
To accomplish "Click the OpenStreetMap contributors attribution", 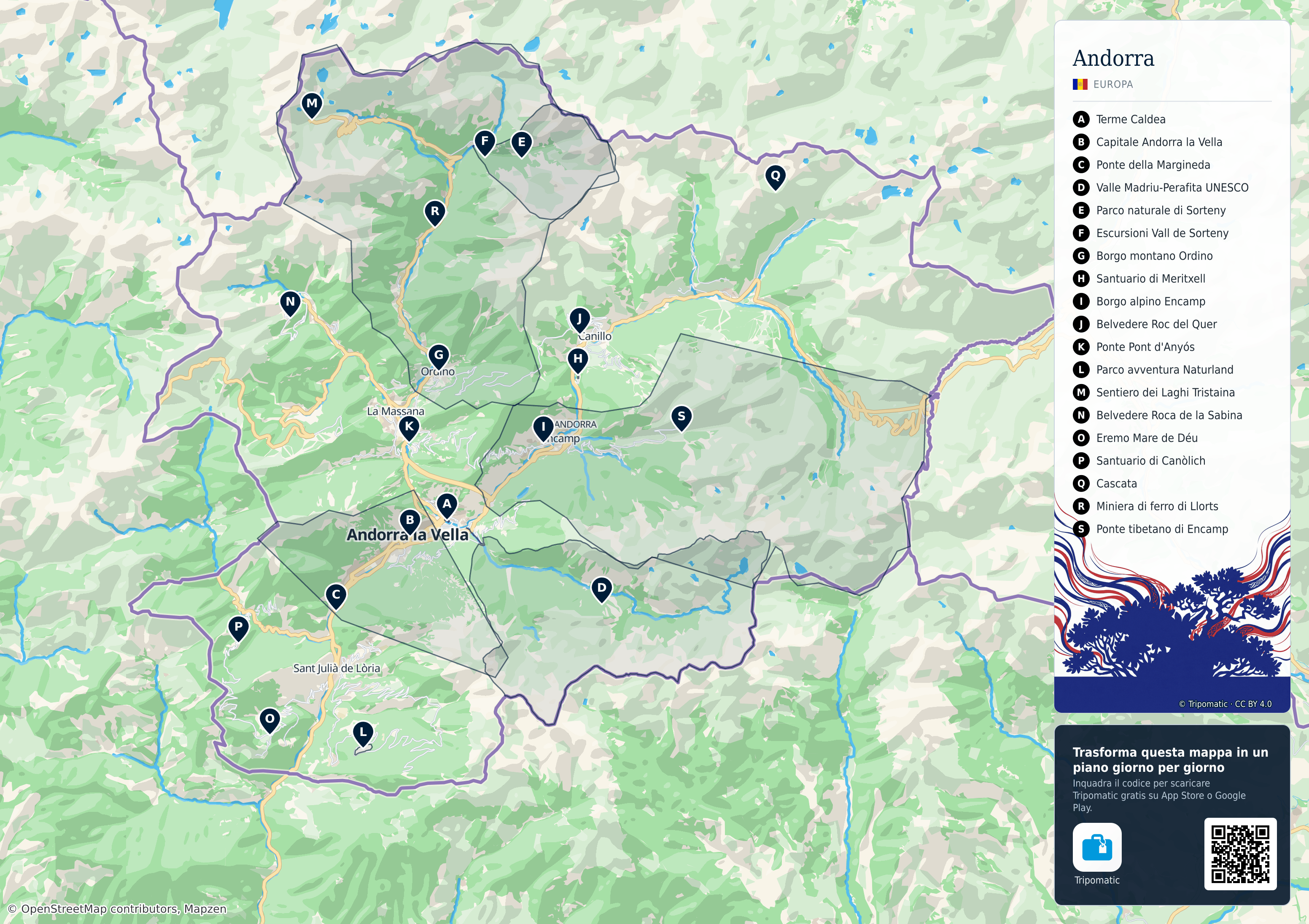I will click(117, 909).
